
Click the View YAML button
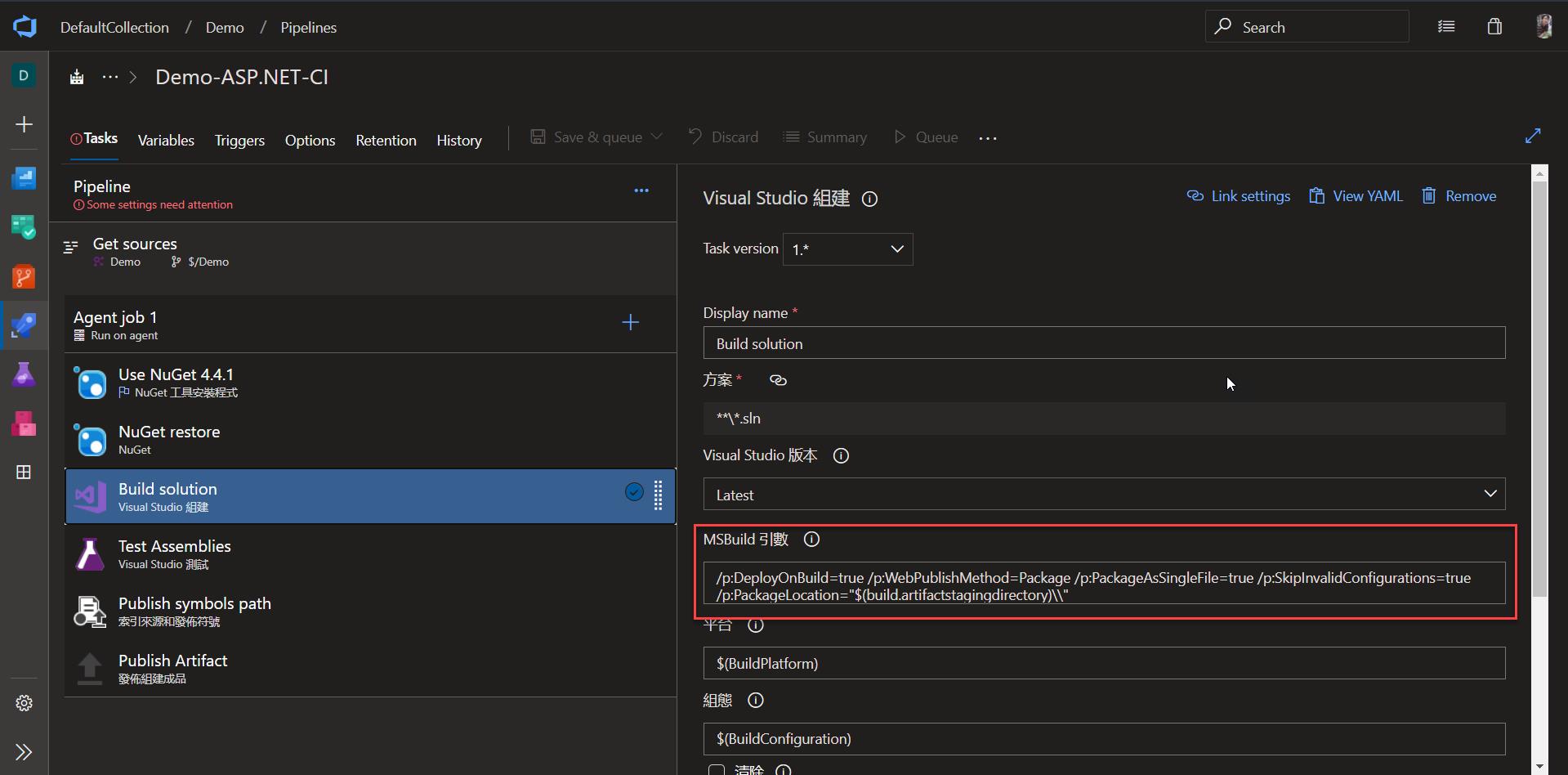click(1355, 195)
